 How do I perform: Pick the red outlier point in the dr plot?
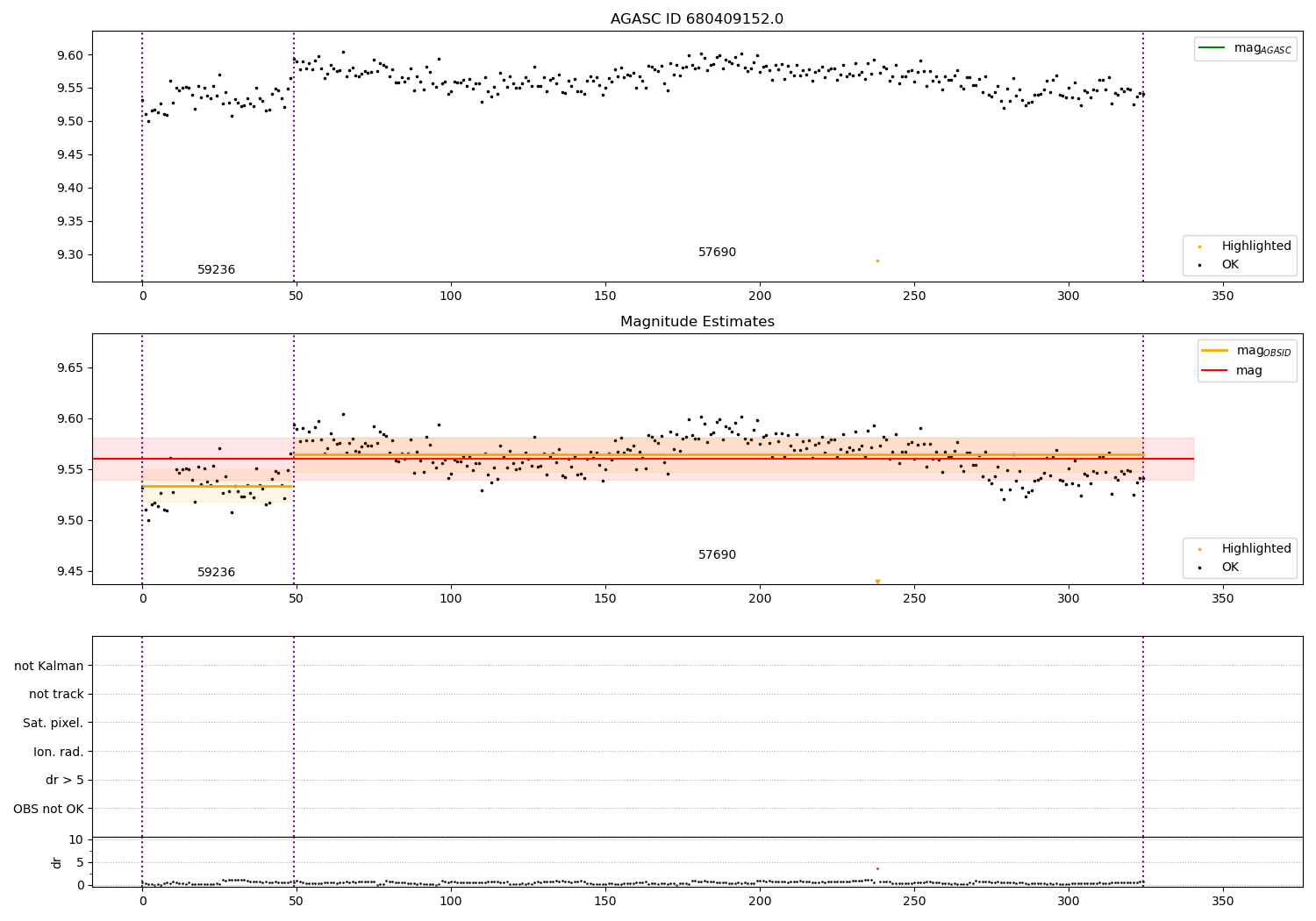tap(877, 869)
